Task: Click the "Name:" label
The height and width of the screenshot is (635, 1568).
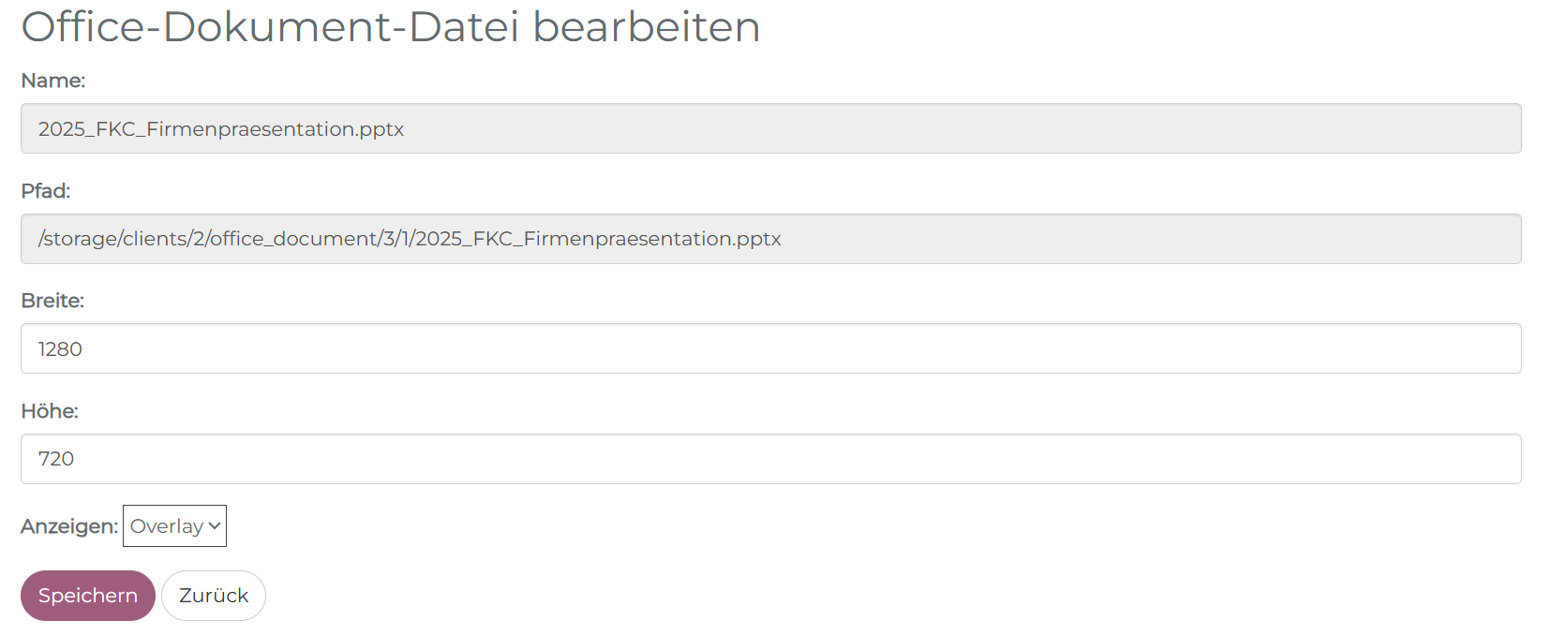Action: coord(53,81)
